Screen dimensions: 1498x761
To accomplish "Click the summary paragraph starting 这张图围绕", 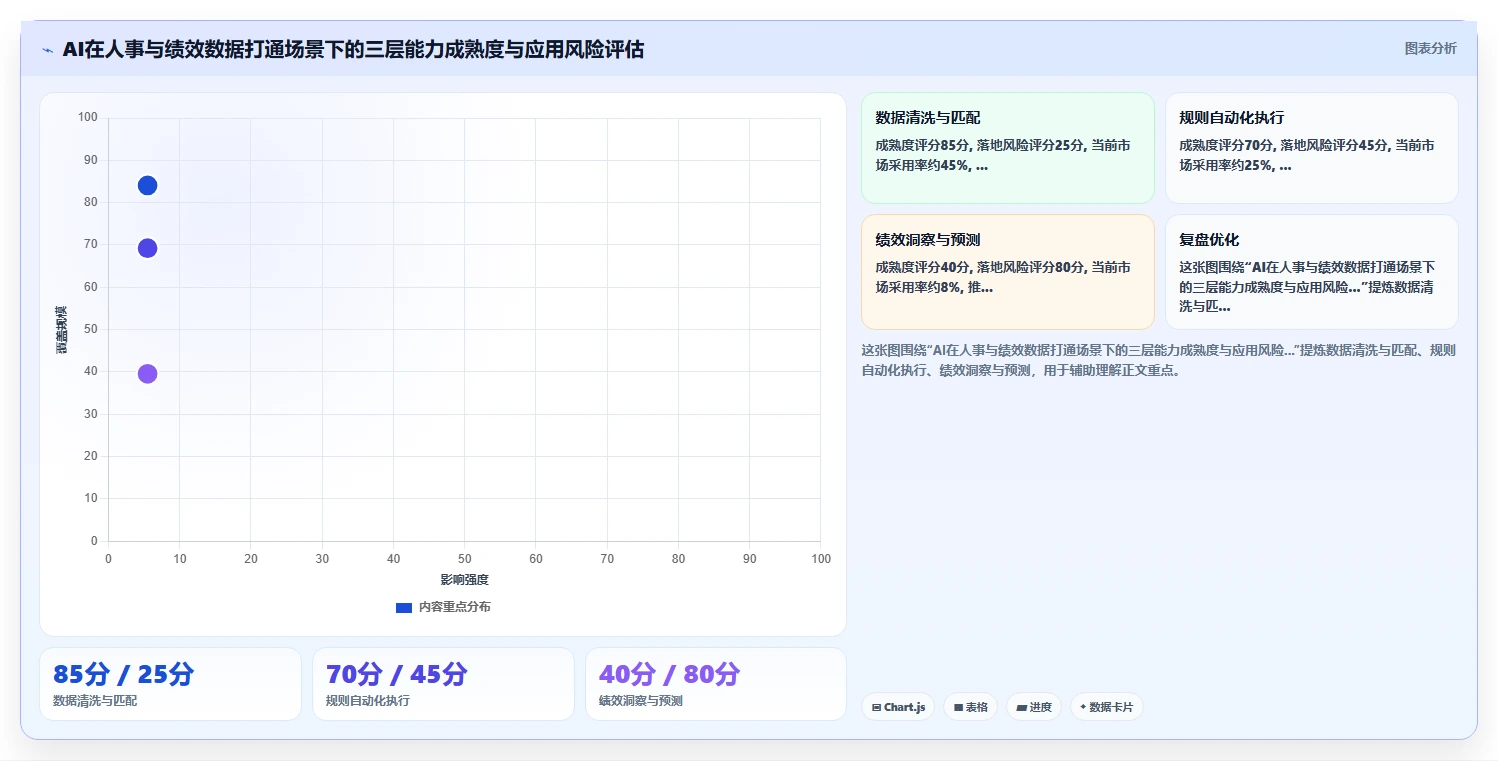I will pyautogui.click(x=1159, y=360).
